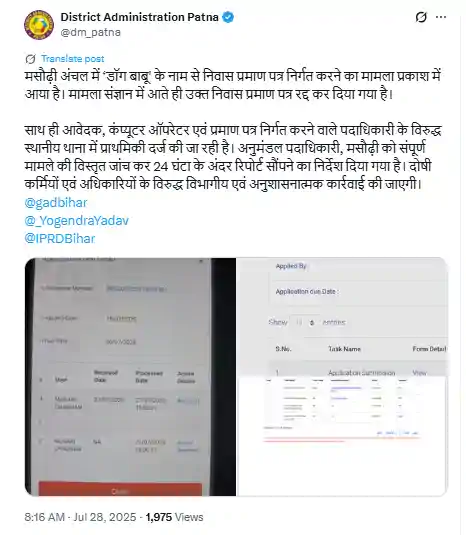Open the @_YogendraYadav mention
Image resolution: width=466 pixels, height=535 pixels.
click(x=76, y=220)
